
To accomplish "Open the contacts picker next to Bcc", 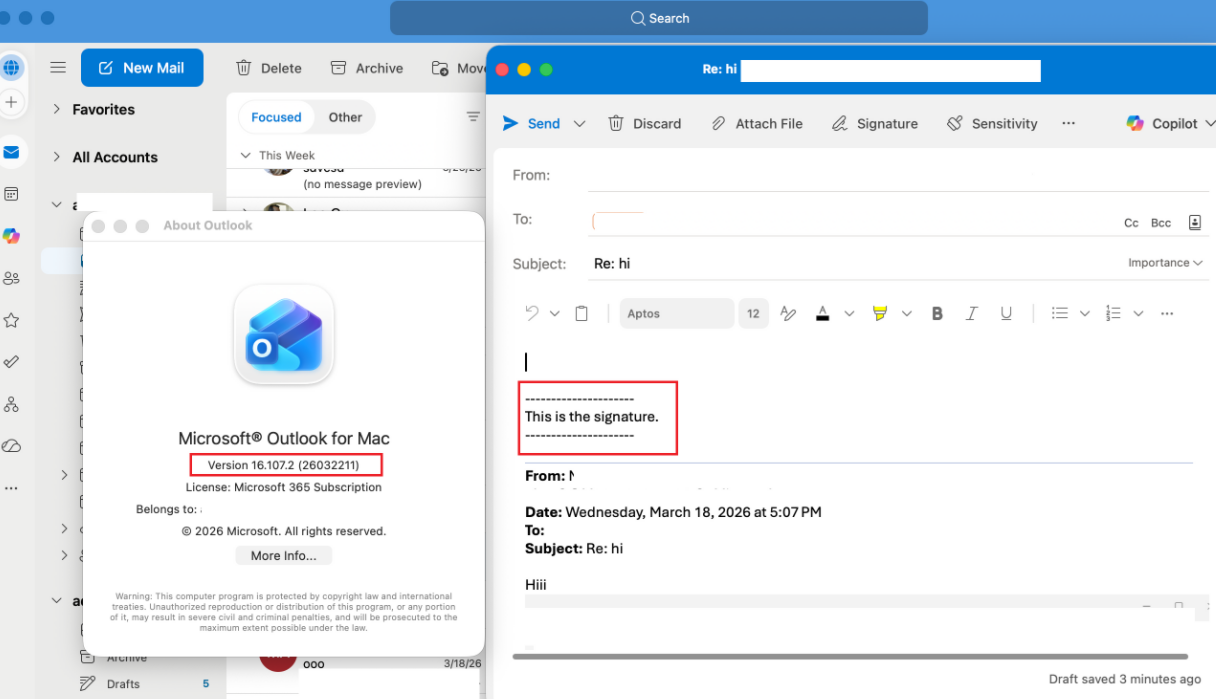I will coord(1195,223).
